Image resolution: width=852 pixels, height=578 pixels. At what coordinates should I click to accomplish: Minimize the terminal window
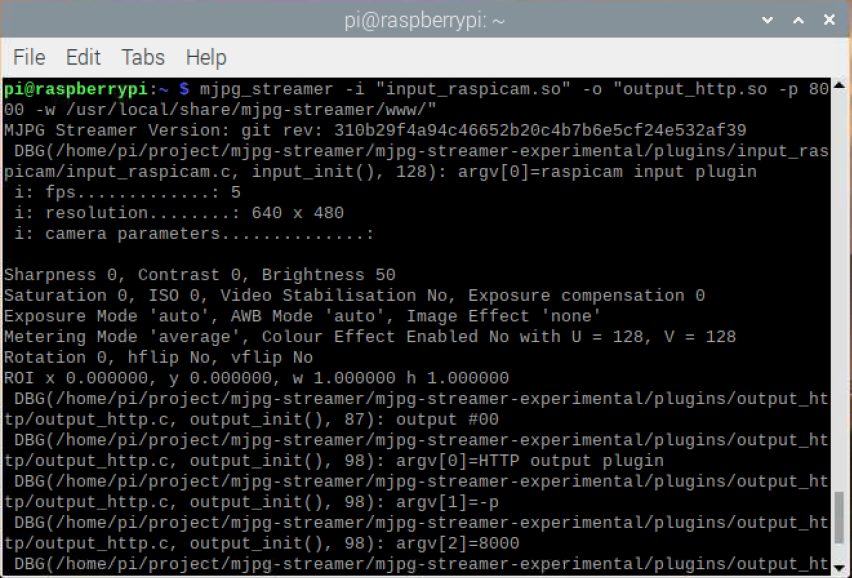tap(767, 20)
